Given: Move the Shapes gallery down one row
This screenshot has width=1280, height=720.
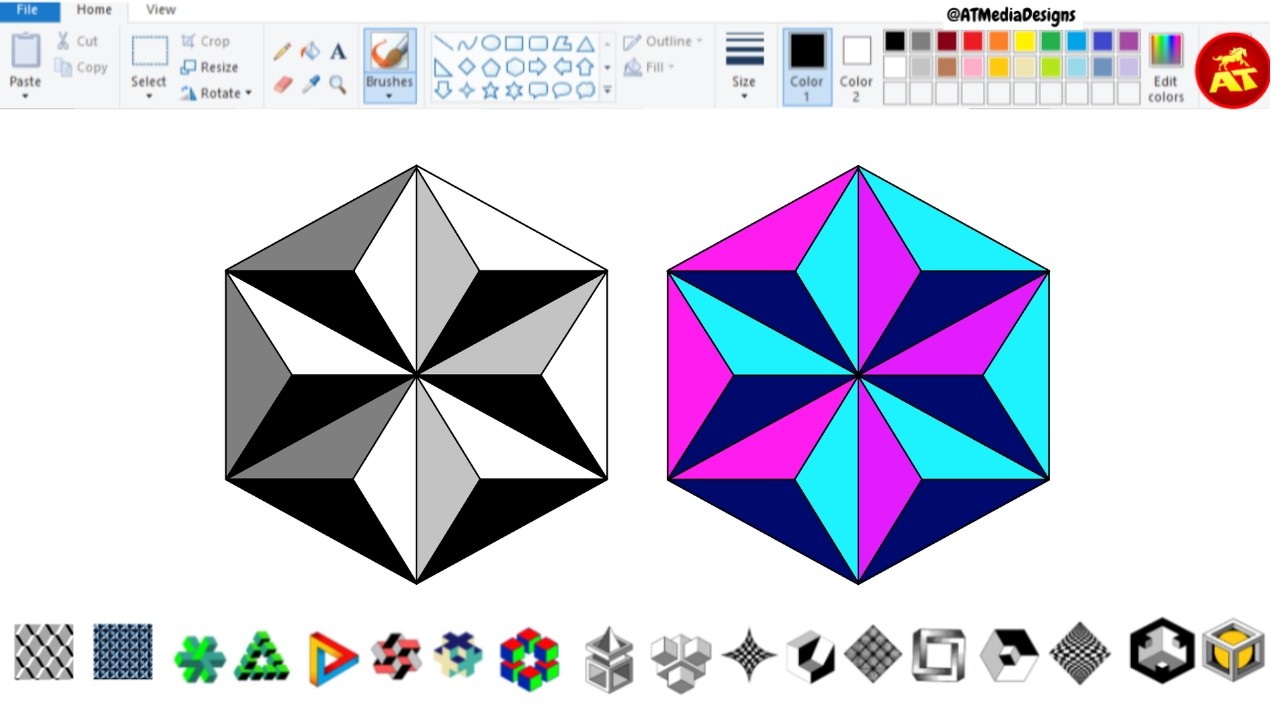Looking at the screenshot, I should [x=607, y=67].
